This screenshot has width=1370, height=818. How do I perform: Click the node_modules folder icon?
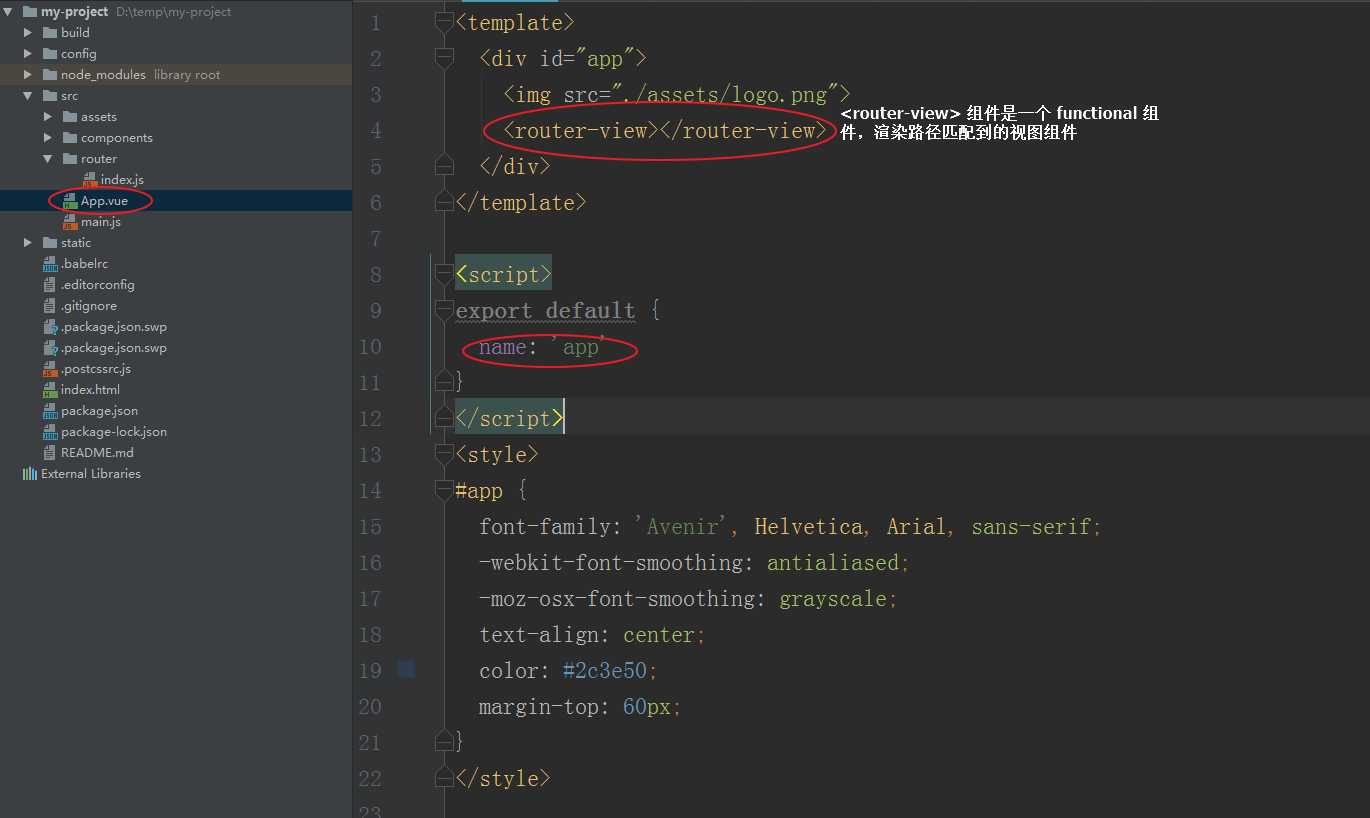[50, 75]
